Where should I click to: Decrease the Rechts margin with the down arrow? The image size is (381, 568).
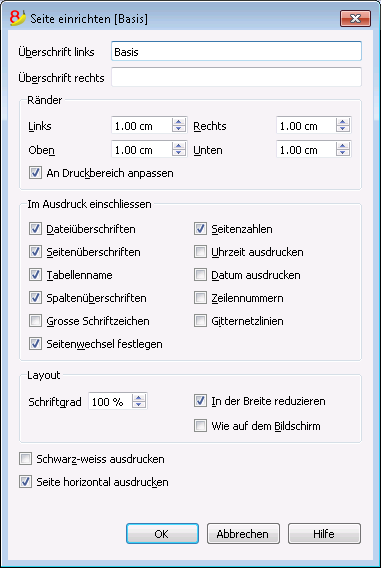coord(343,129)
